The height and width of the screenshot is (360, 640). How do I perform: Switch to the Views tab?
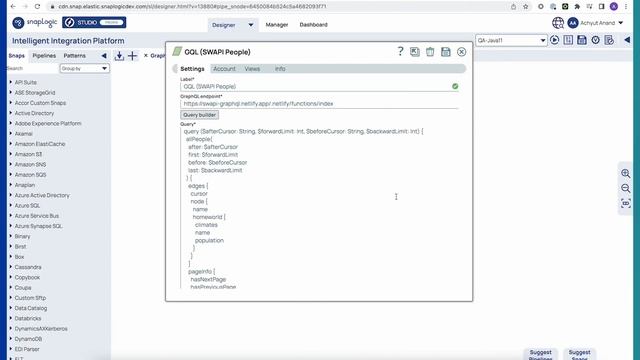252,69
